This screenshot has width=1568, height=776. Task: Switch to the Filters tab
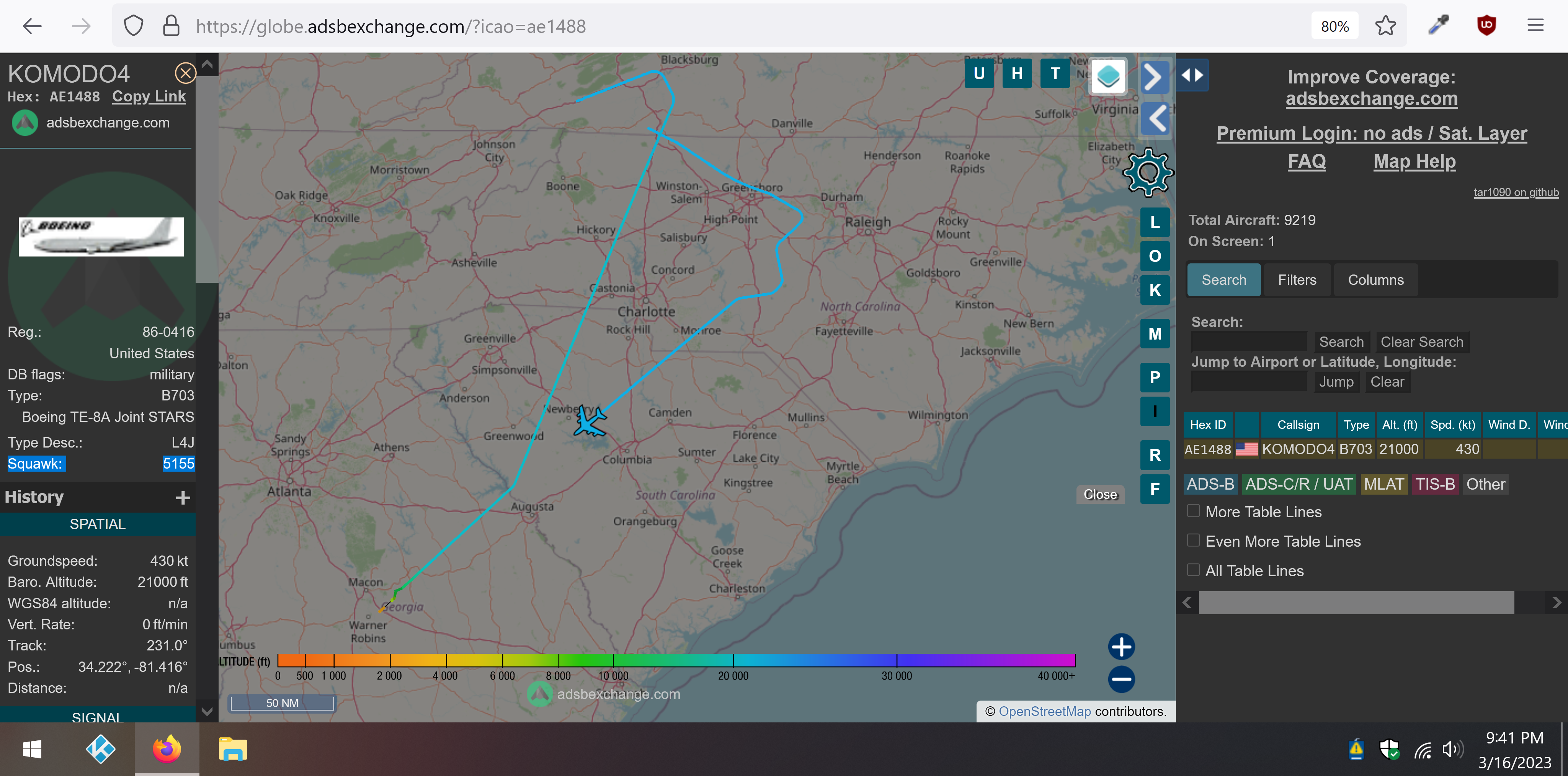coord(1297,280)
